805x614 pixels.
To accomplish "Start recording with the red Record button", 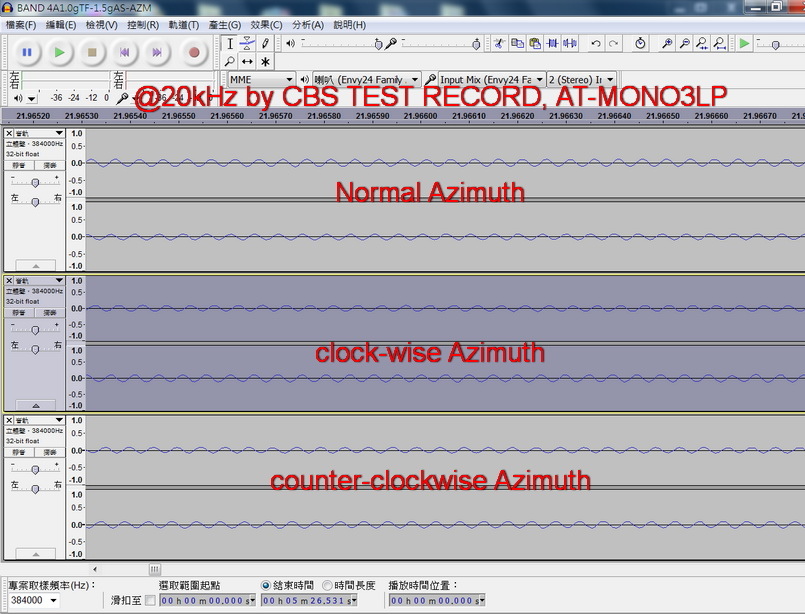I will click(x=194, y=52).
